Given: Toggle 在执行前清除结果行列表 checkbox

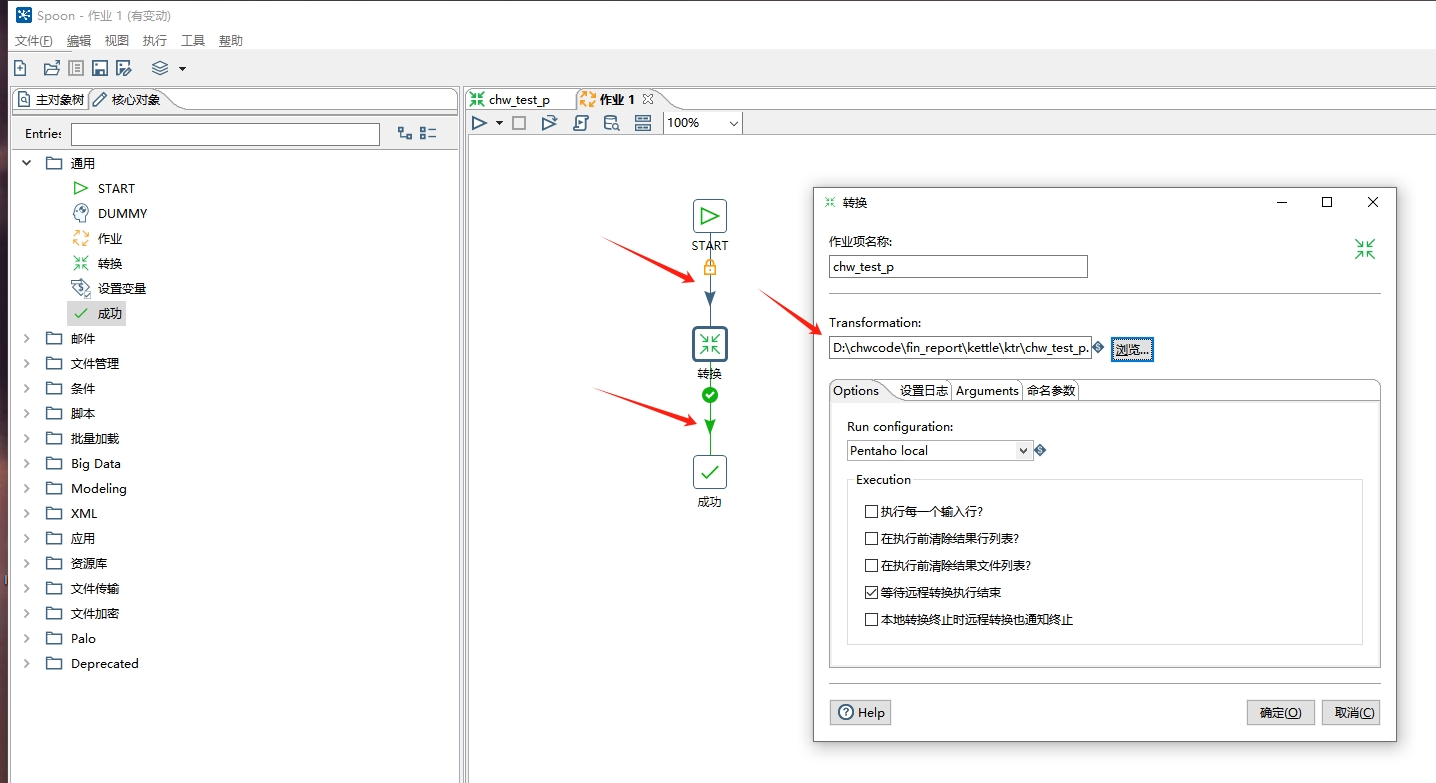Looking at the screenshot, I should pos(871,538).
